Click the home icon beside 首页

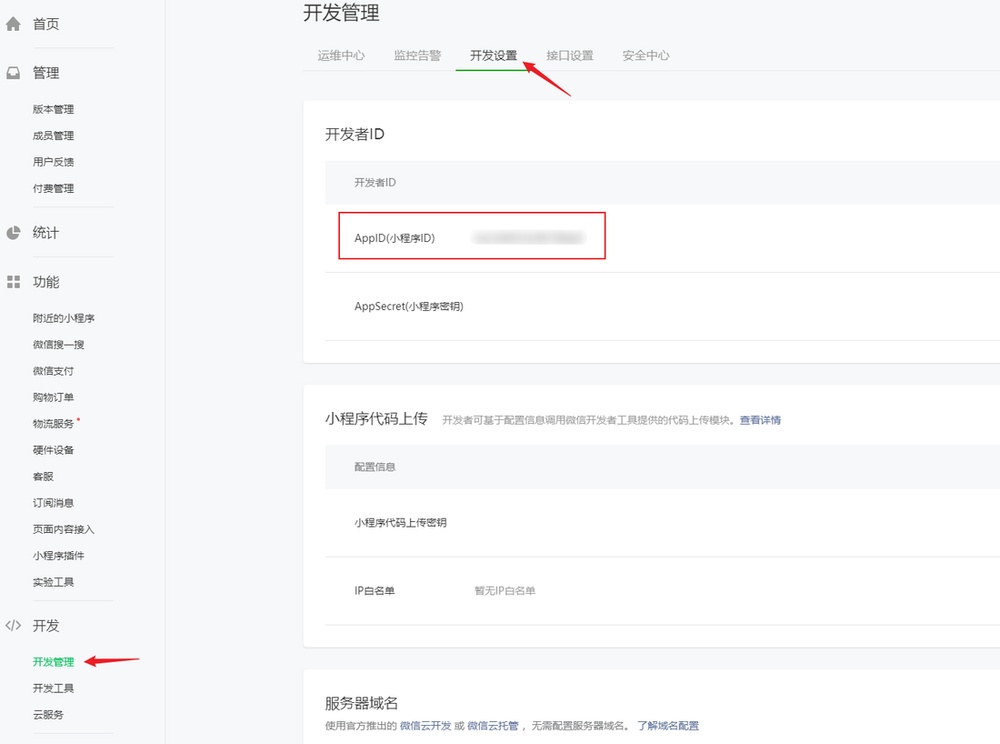(13, 23)
